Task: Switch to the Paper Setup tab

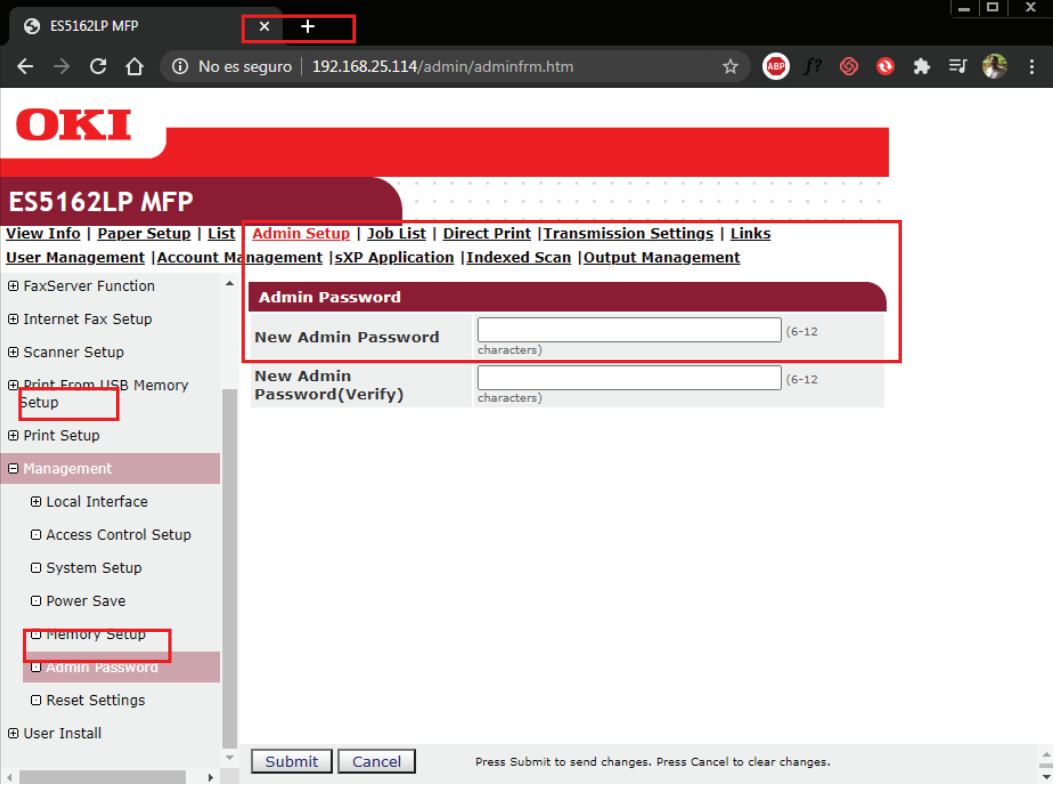Action: tap(144, 234)
